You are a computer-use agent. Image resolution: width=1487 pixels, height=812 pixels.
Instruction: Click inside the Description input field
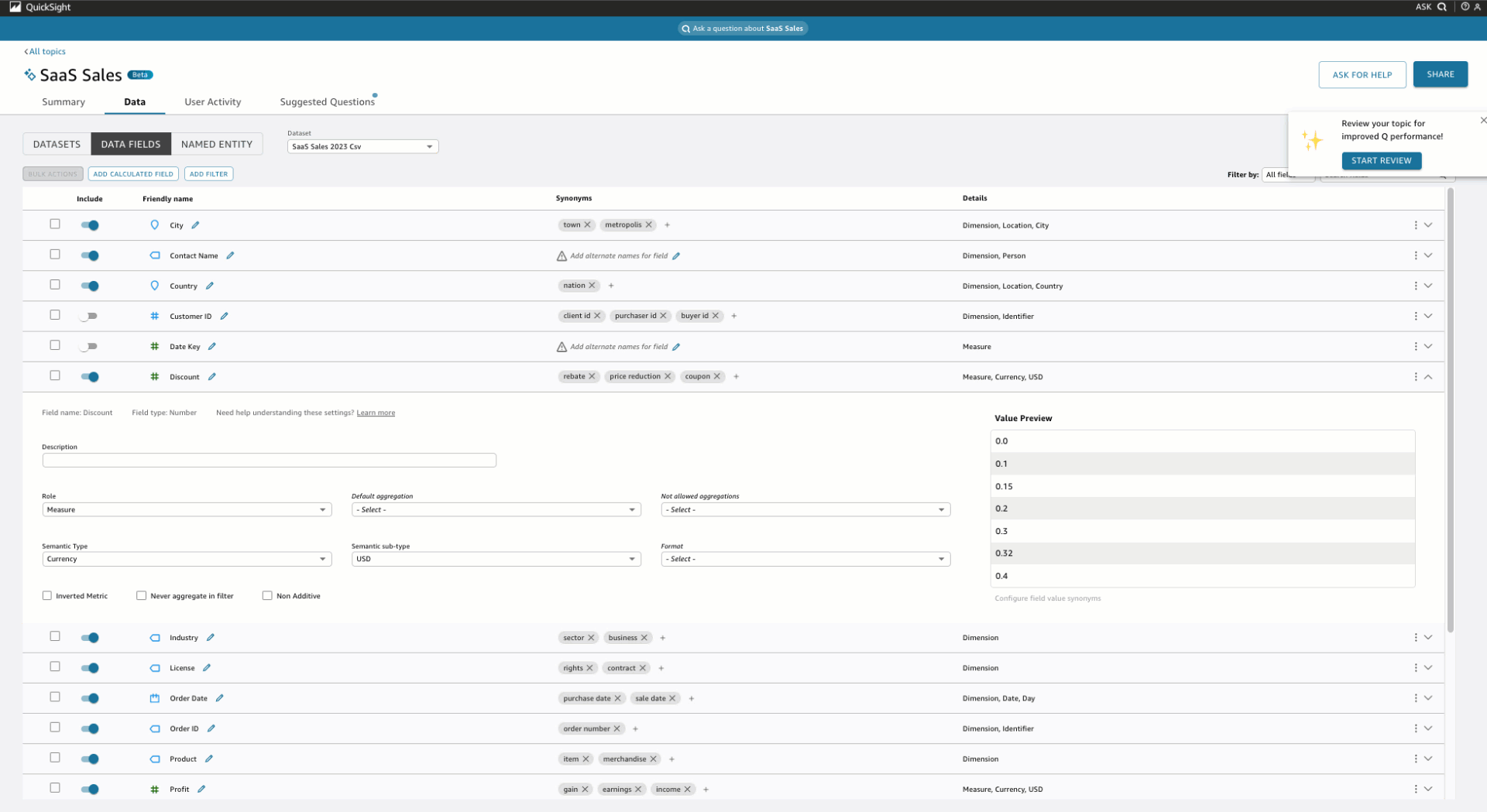[x=269, y=460]
